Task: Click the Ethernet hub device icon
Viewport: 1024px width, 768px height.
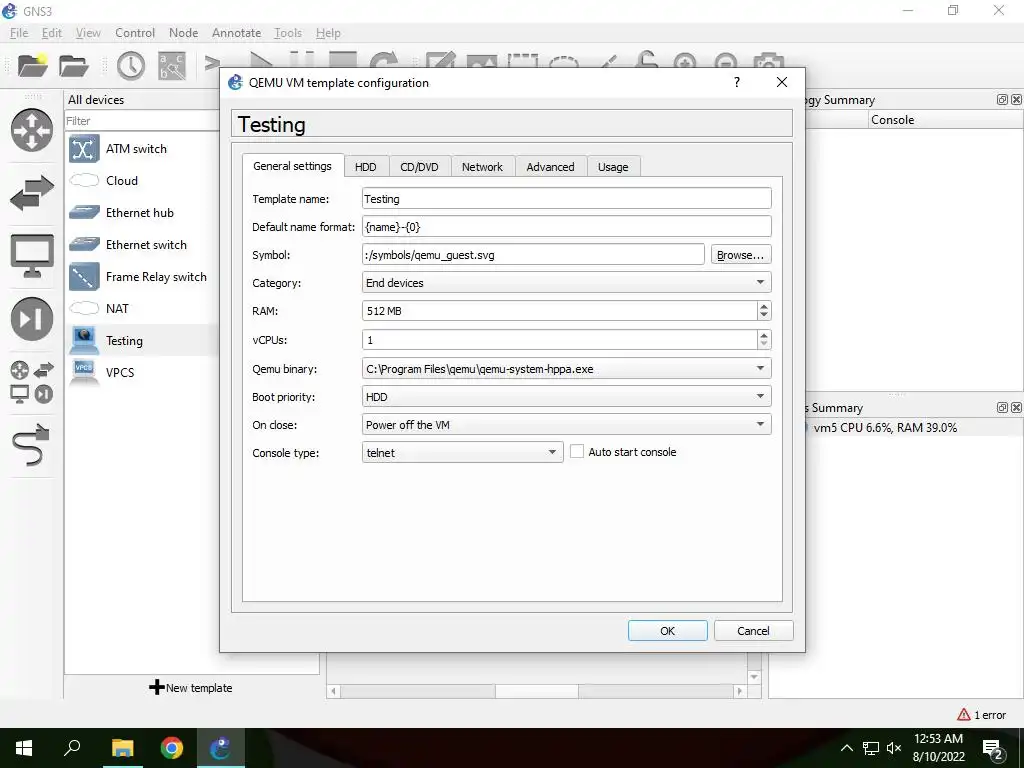Action: coord(84,212)
